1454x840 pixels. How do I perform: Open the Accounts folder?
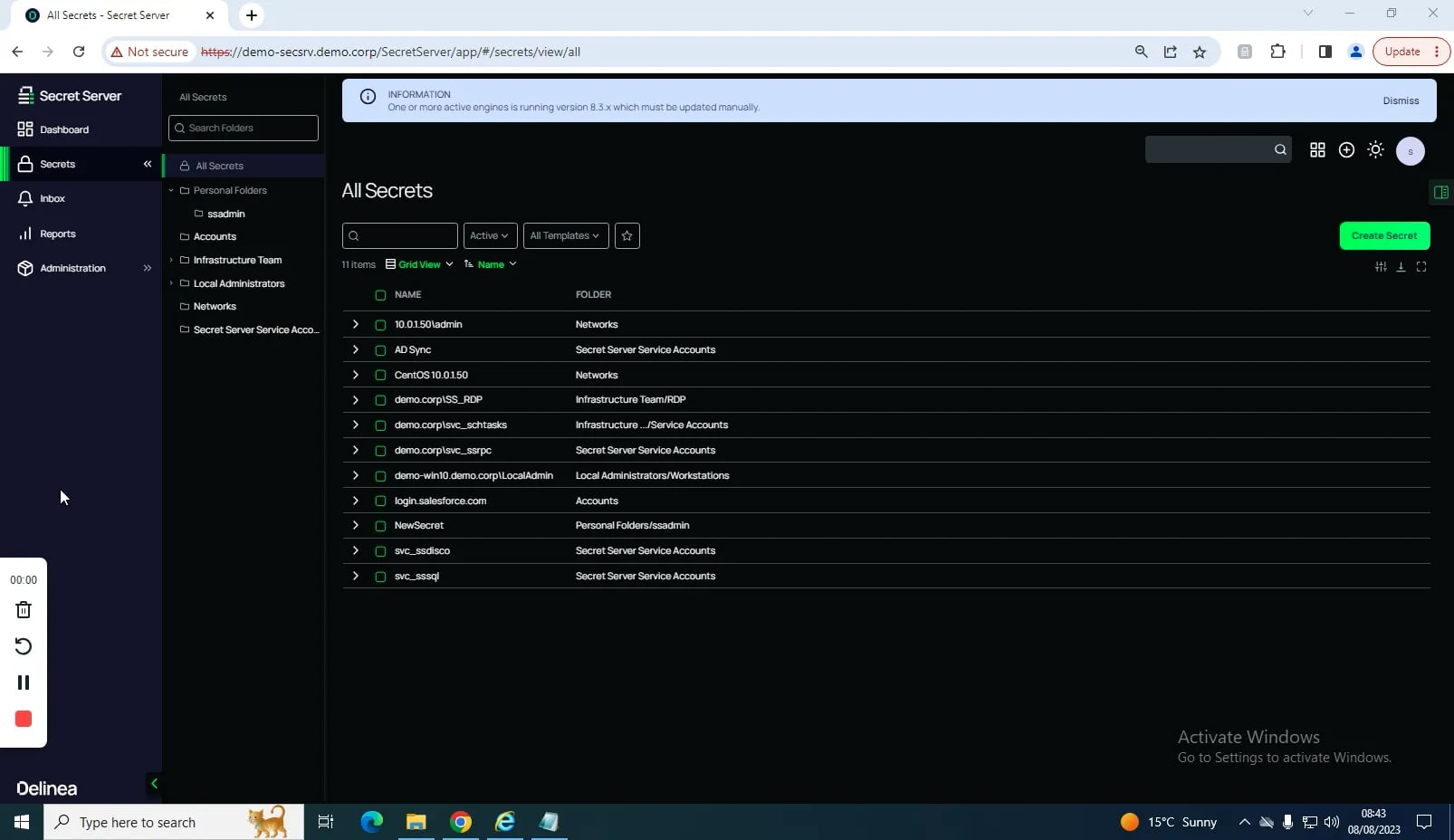215,236
